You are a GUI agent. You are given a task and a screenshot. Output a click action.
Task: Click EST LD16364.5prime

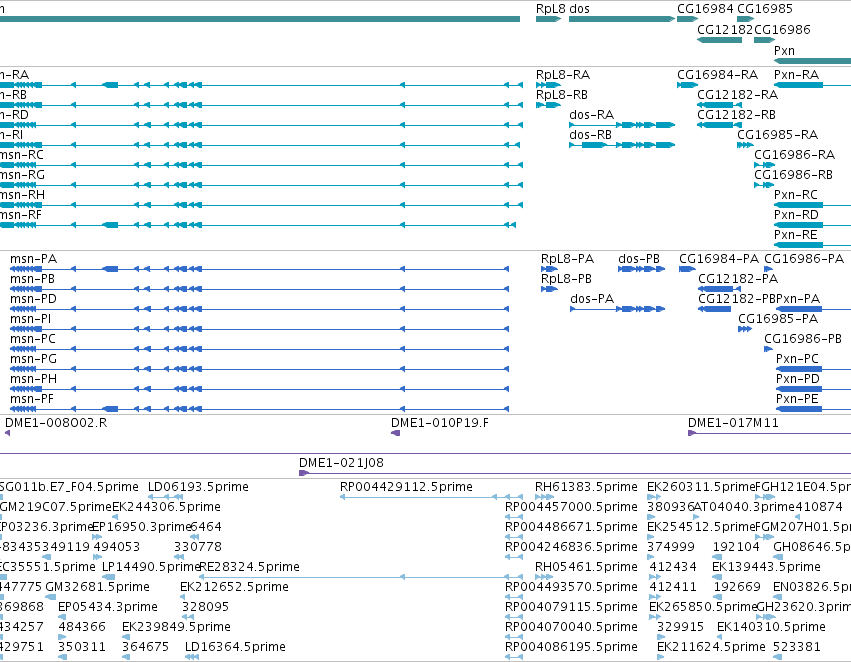point(235,647)
